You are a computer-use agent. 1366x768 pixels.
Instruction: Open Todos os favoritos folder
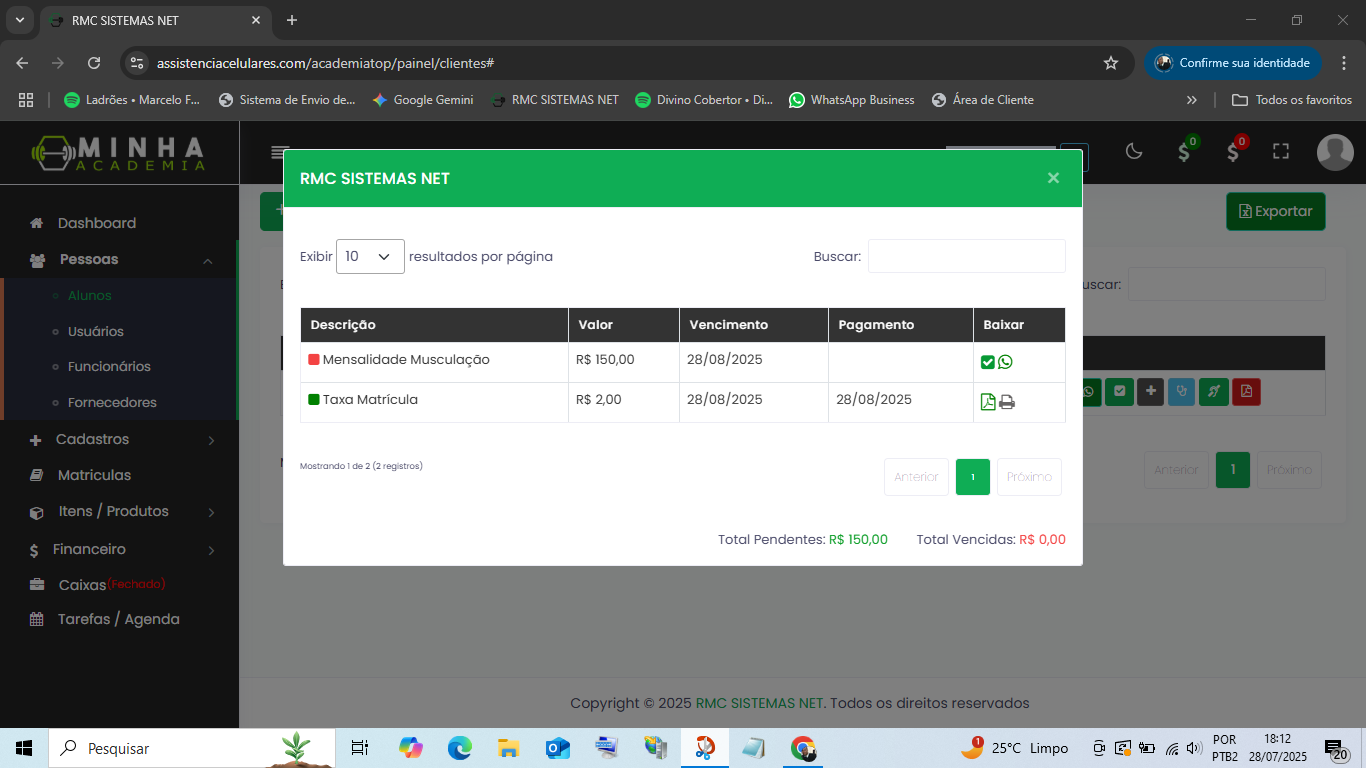tap(1292, 100)
